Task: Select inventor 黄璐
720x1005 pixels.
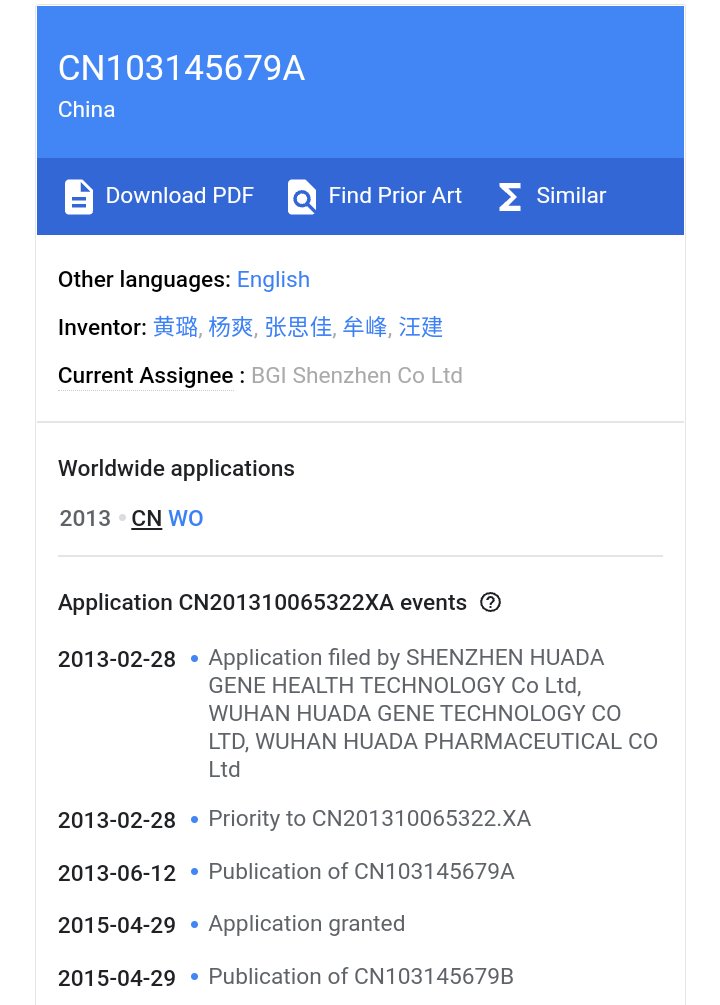Action: pyautogui.click(x=175, y=327)
